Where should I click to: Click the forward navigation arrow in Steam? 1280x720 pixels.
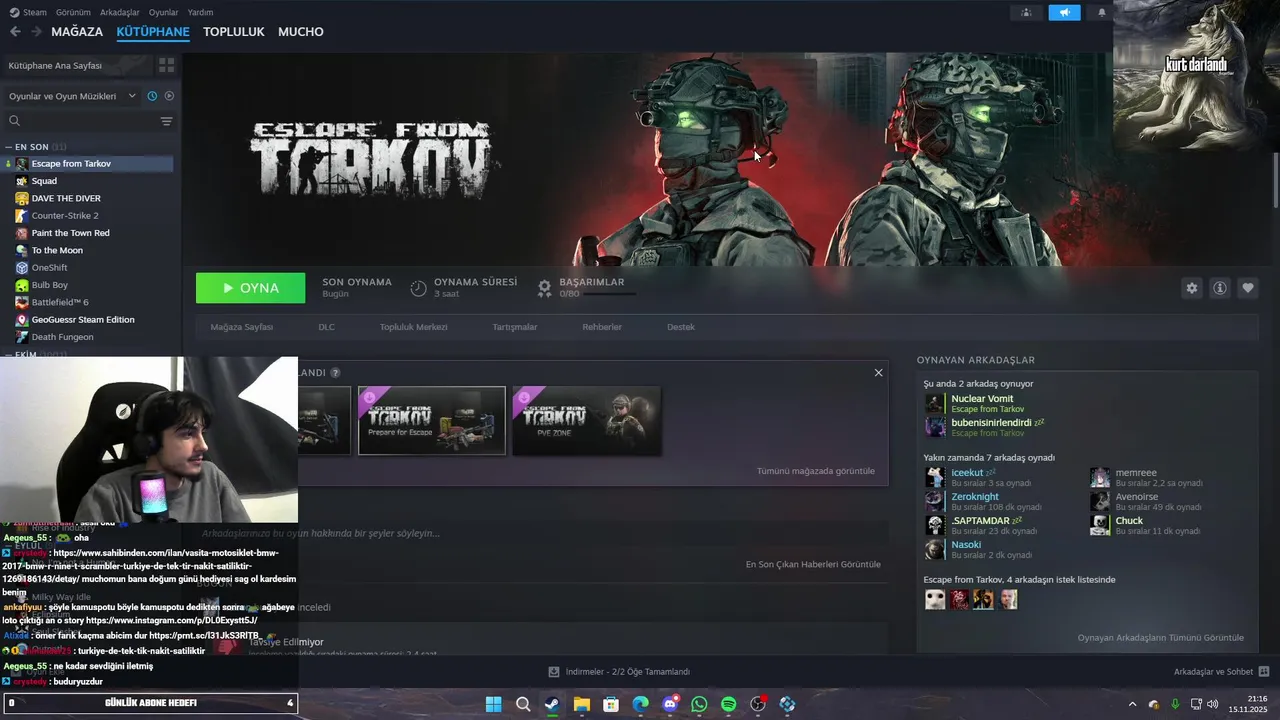[36, 32]
